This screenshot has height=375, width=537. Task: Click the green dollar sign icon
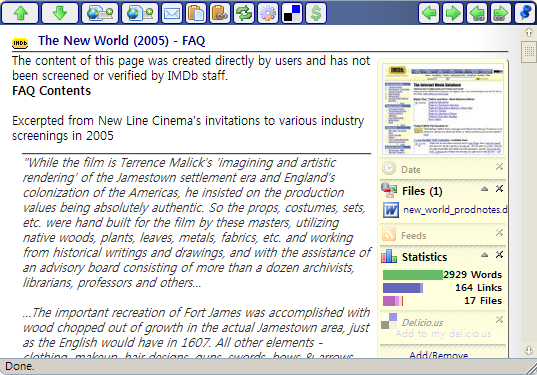[316, 13]
